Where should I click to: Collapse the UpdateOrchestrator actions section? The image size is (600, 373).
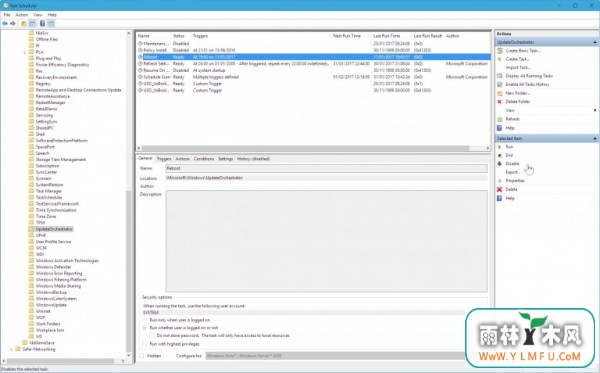(595, 42)
